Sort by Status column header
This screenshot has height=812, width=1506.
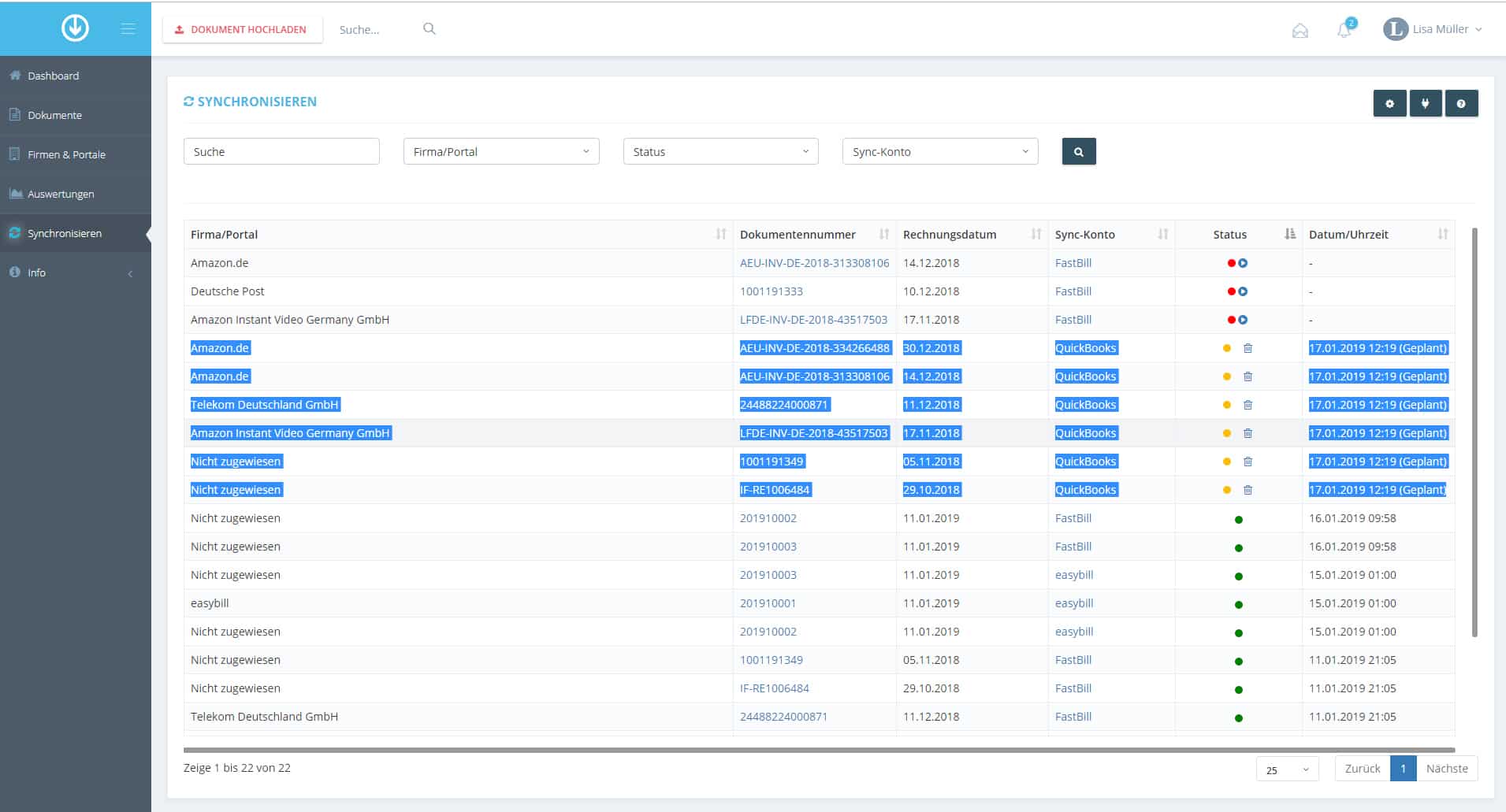(1238, 235)
